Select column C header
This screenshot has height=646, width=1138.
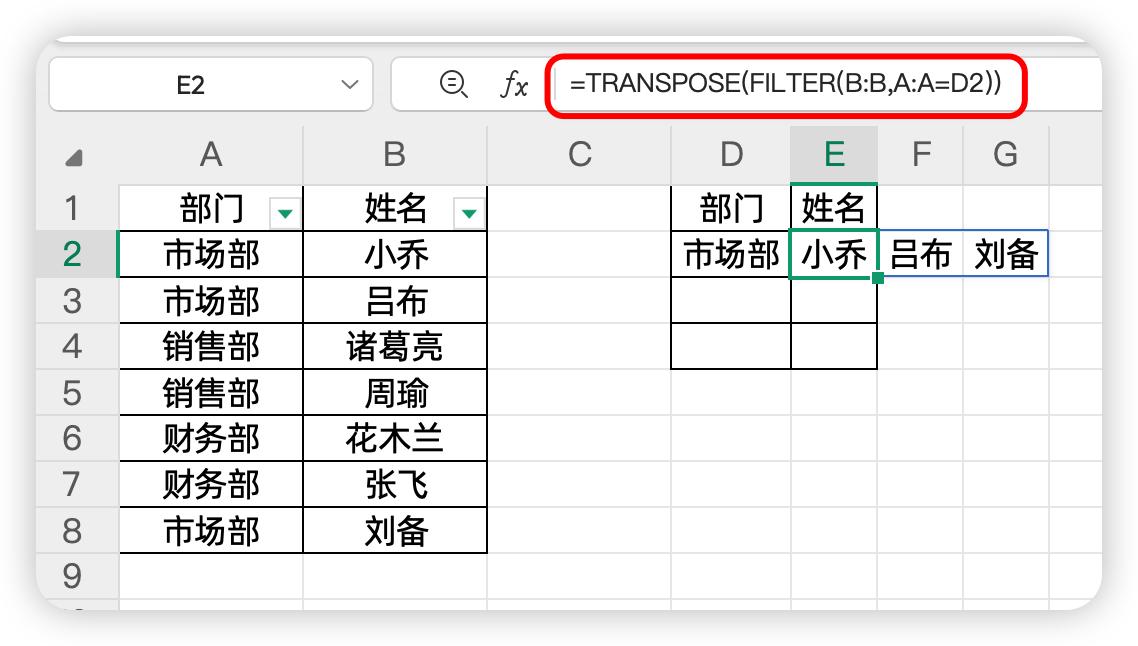coord(579,154)
